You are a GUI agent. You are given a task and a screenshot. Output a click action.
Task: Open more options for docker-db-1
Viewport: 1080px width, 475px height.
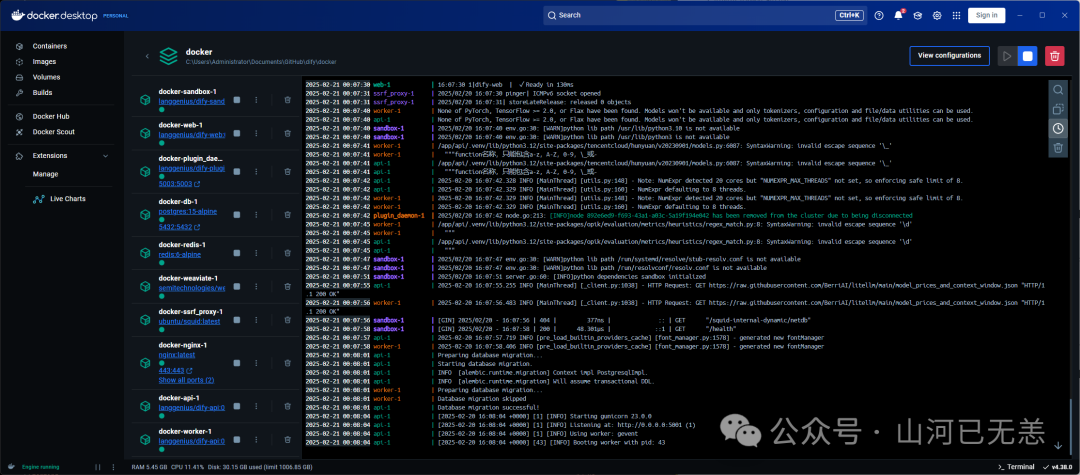pyautogui.click(x=256, y=215)
